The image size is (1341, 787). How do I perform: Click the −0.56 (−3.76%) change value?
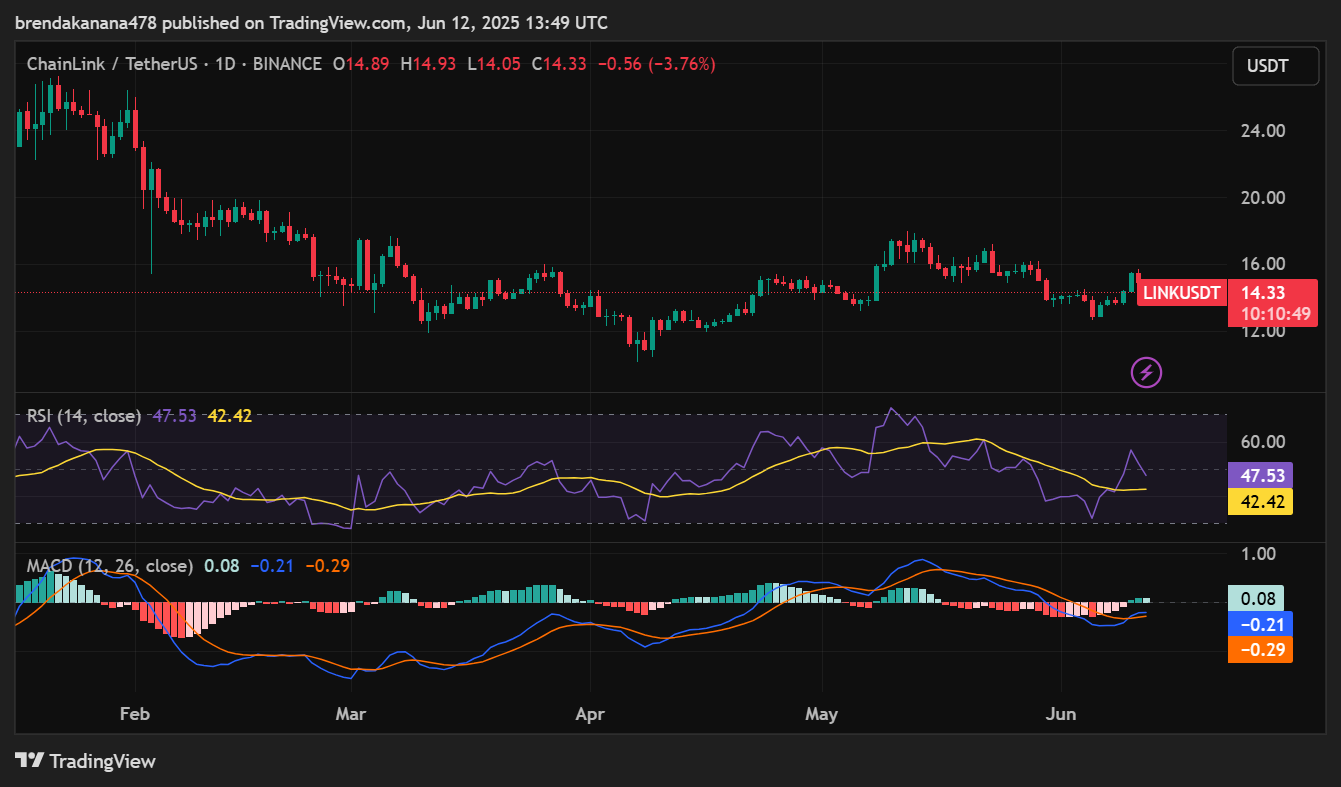657,64
